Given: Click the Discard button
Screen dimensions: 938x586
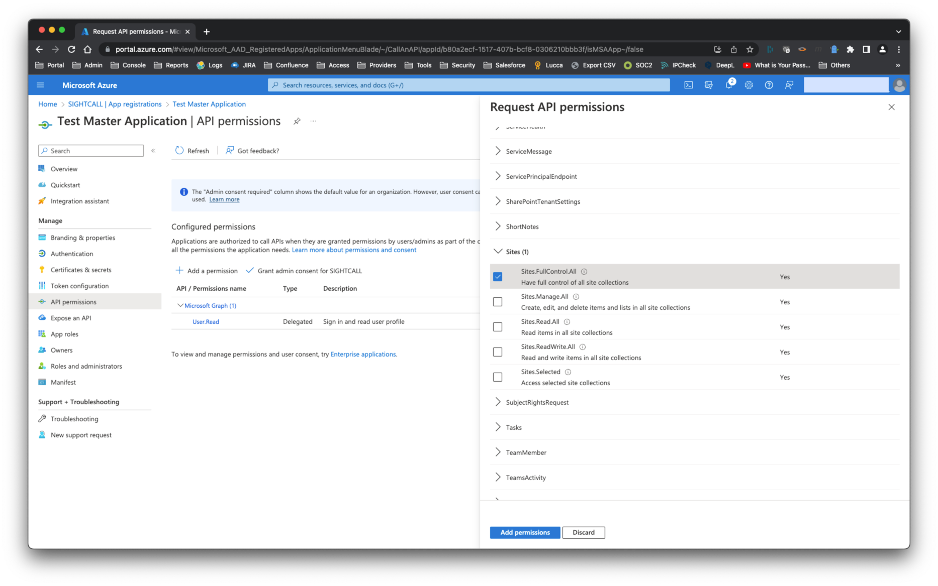Looking at the screenshot, I should [583, 532].
